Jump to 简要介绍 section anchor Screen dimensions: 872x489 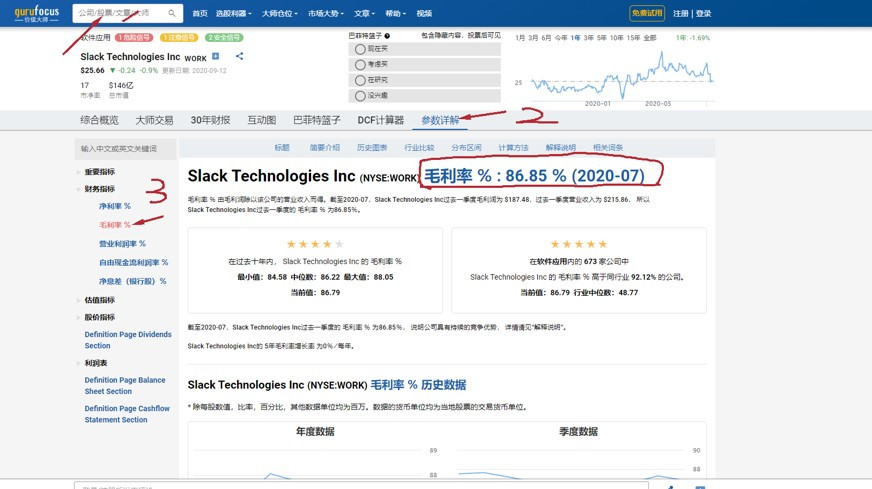(x=325, y=148)
